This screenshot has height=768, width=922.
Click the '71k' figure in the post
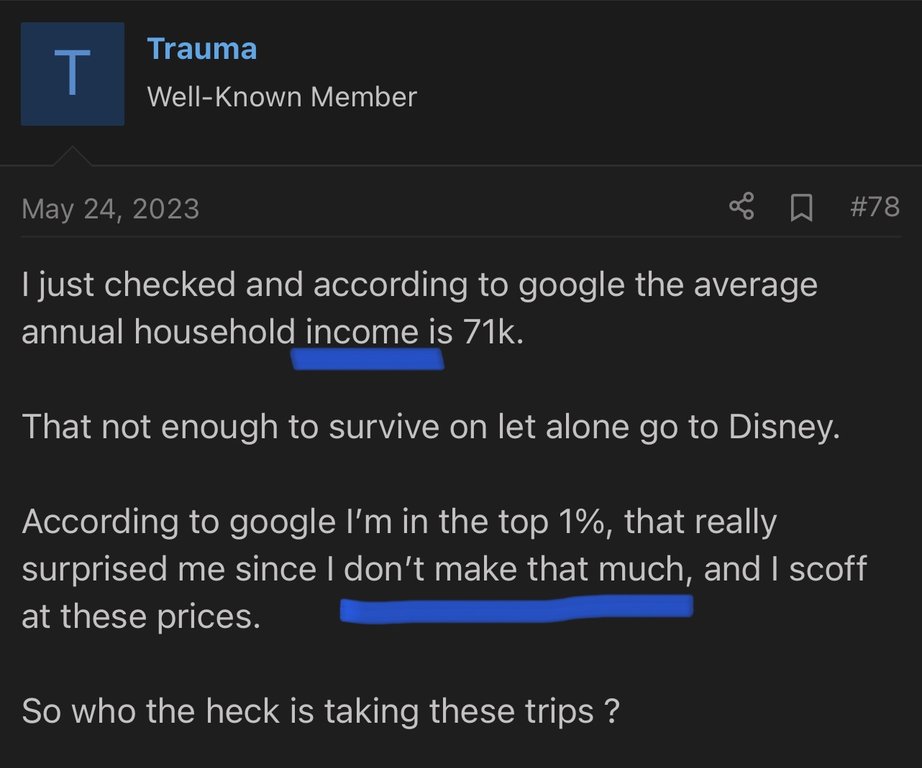click(x=492, y=333)
